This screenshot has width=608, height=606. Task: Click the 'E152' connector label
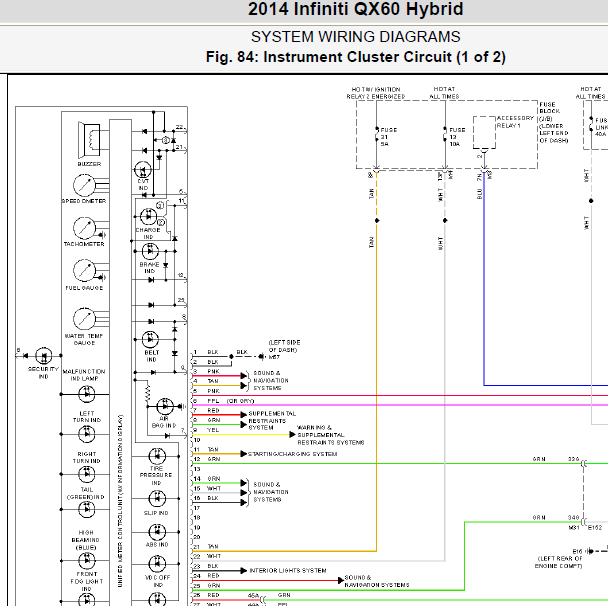coord(595,528)
